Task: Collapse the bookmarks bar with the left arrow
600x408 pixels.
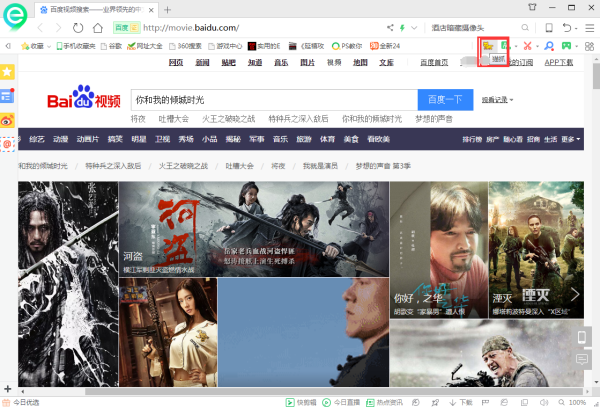Action: pyautogui.click(x=8, y=46)
